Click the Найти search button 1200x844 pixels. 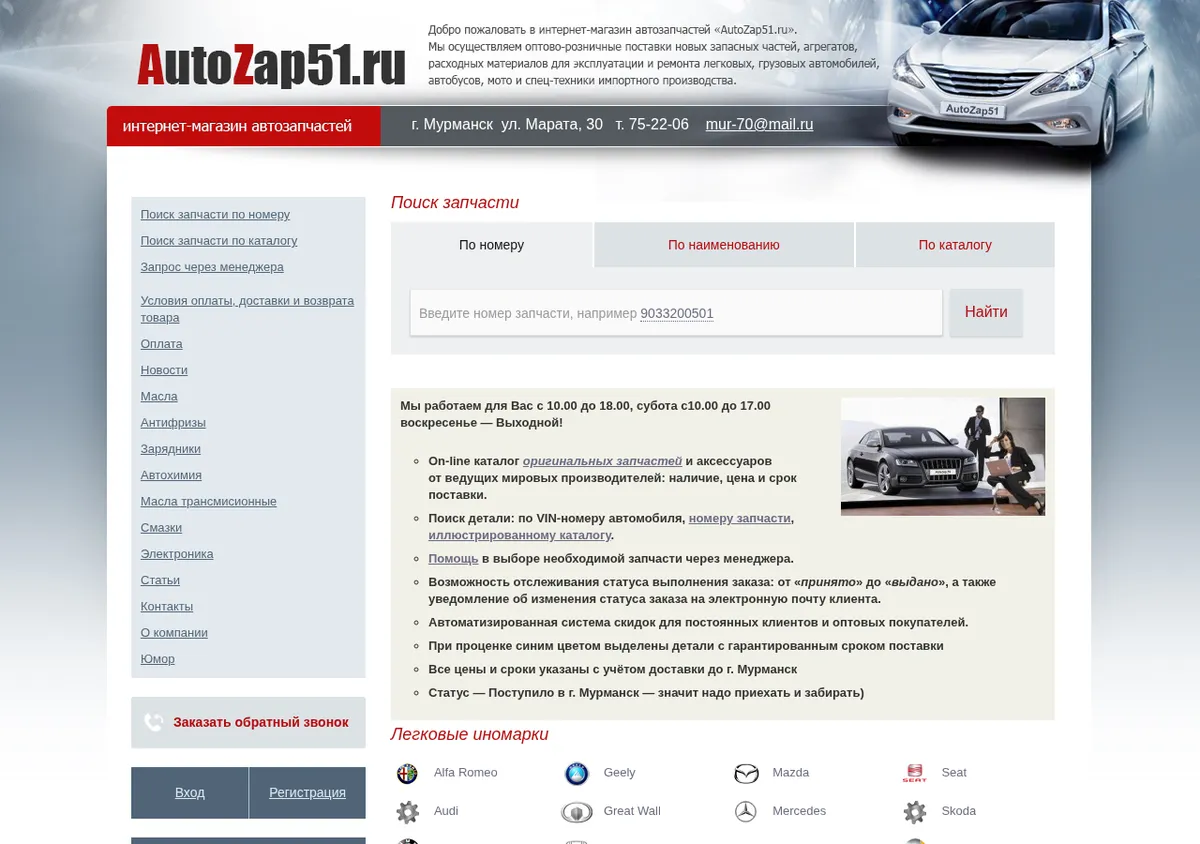point(986,312)
